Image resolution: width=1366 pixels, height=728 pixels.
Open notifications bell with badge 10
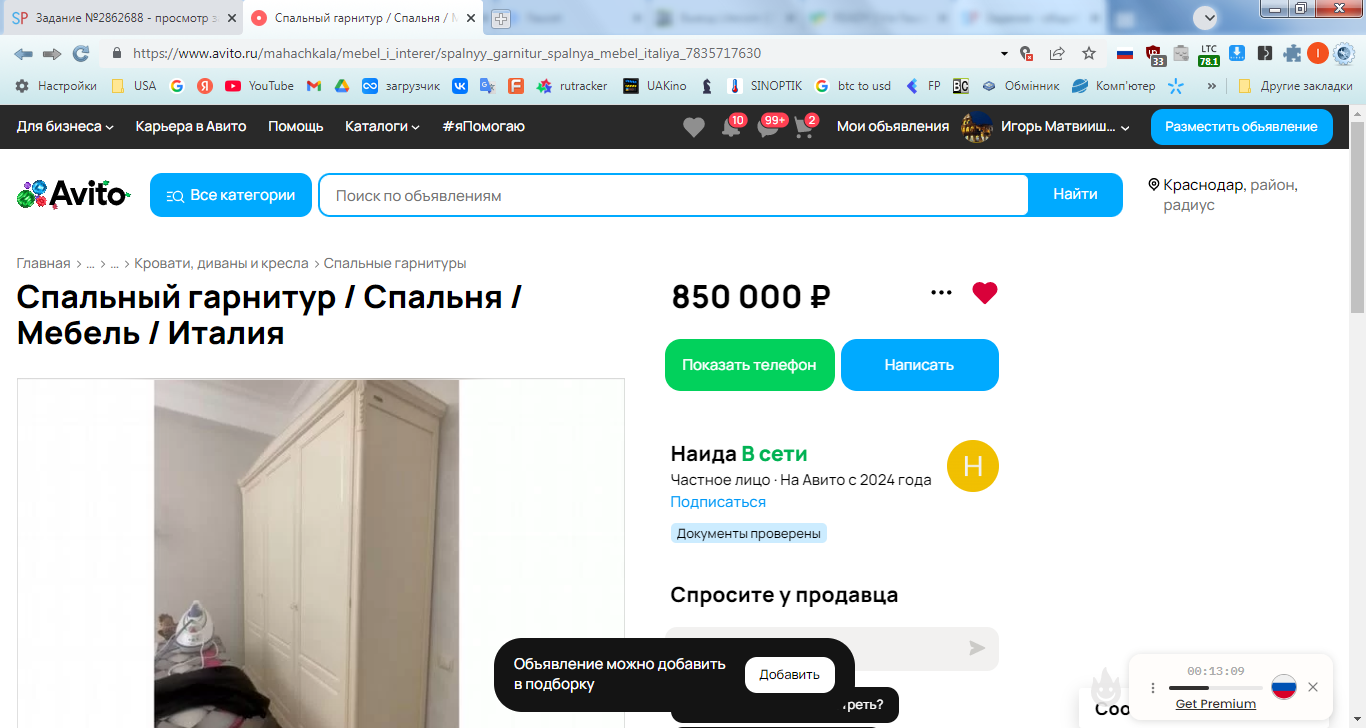731,127
